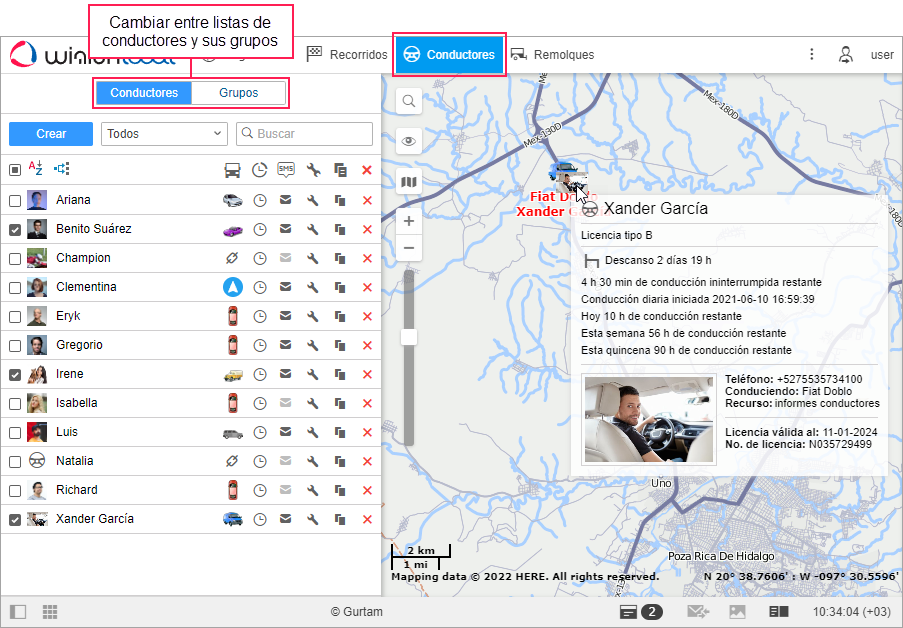Click Champion's unassigned unit icon

232,258
